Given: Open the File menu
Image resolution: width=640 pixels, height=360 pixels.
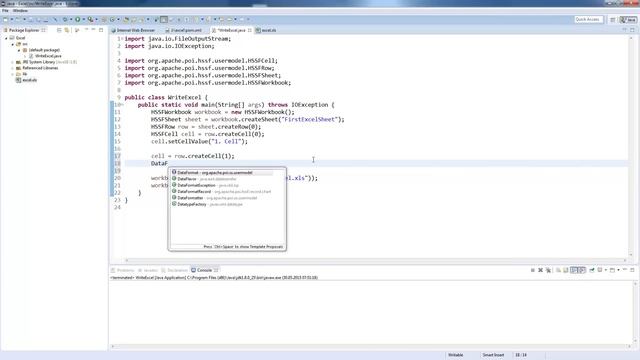Looking at the screenshot, I should [x=5, y=11].
